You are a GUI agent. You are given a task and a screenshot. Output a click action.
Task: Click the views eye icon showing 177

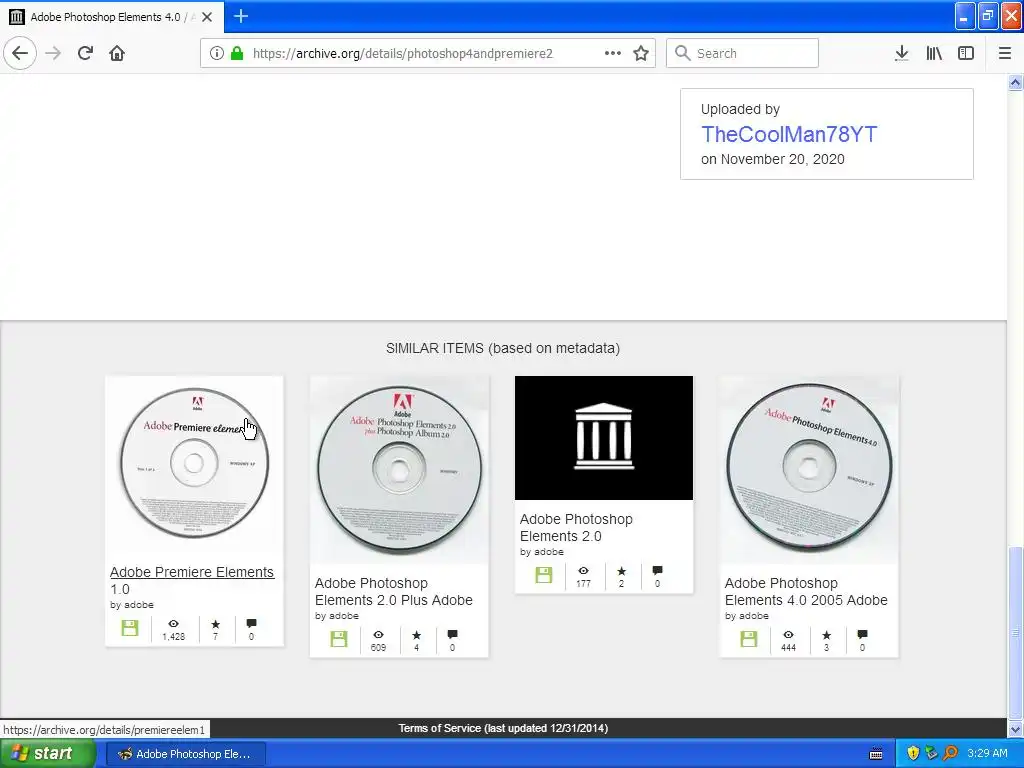pos(583,571)
